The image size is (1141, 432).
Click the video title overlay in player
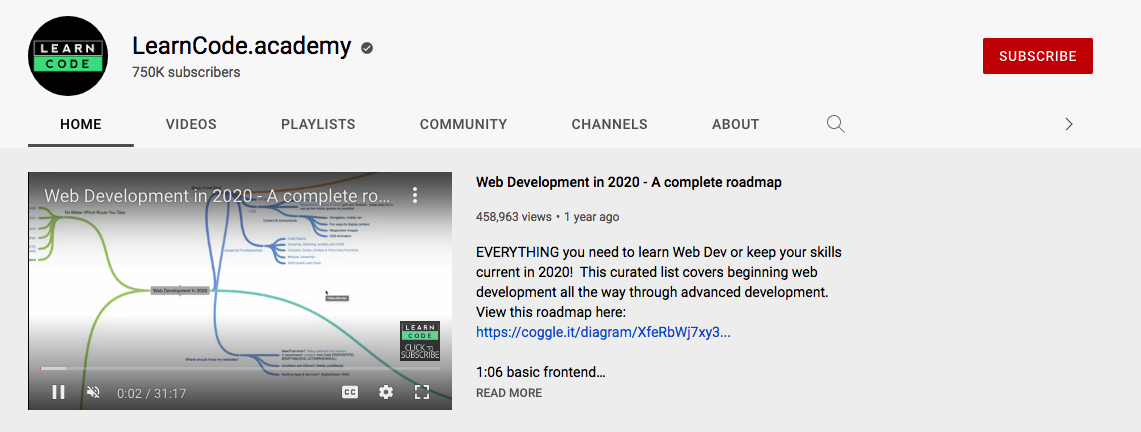[x=218, y=196]
